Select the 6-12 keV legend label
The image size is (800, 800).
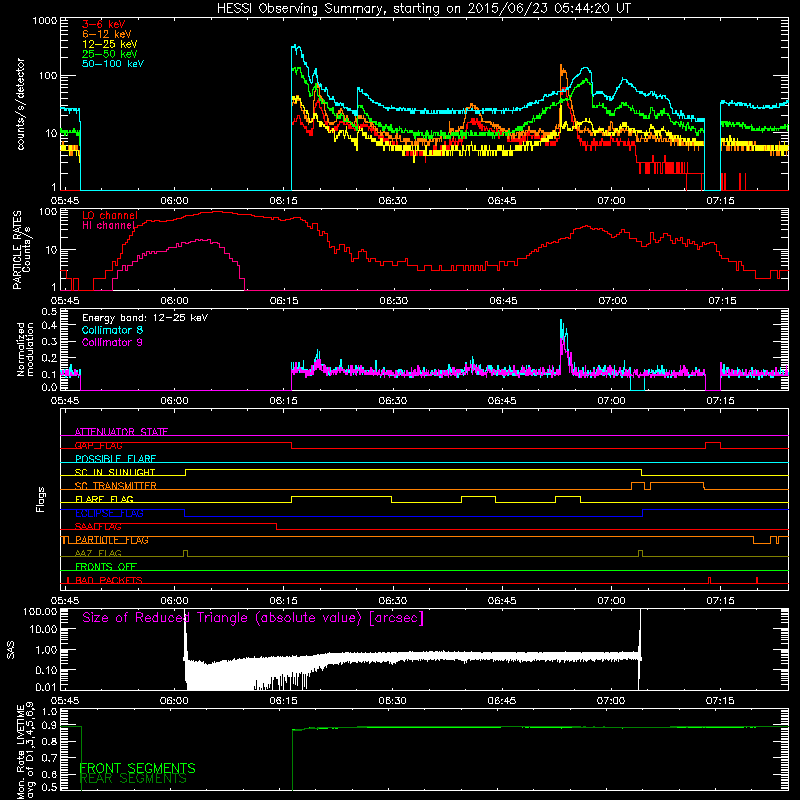pyautogui.click(x=107, y=34)
